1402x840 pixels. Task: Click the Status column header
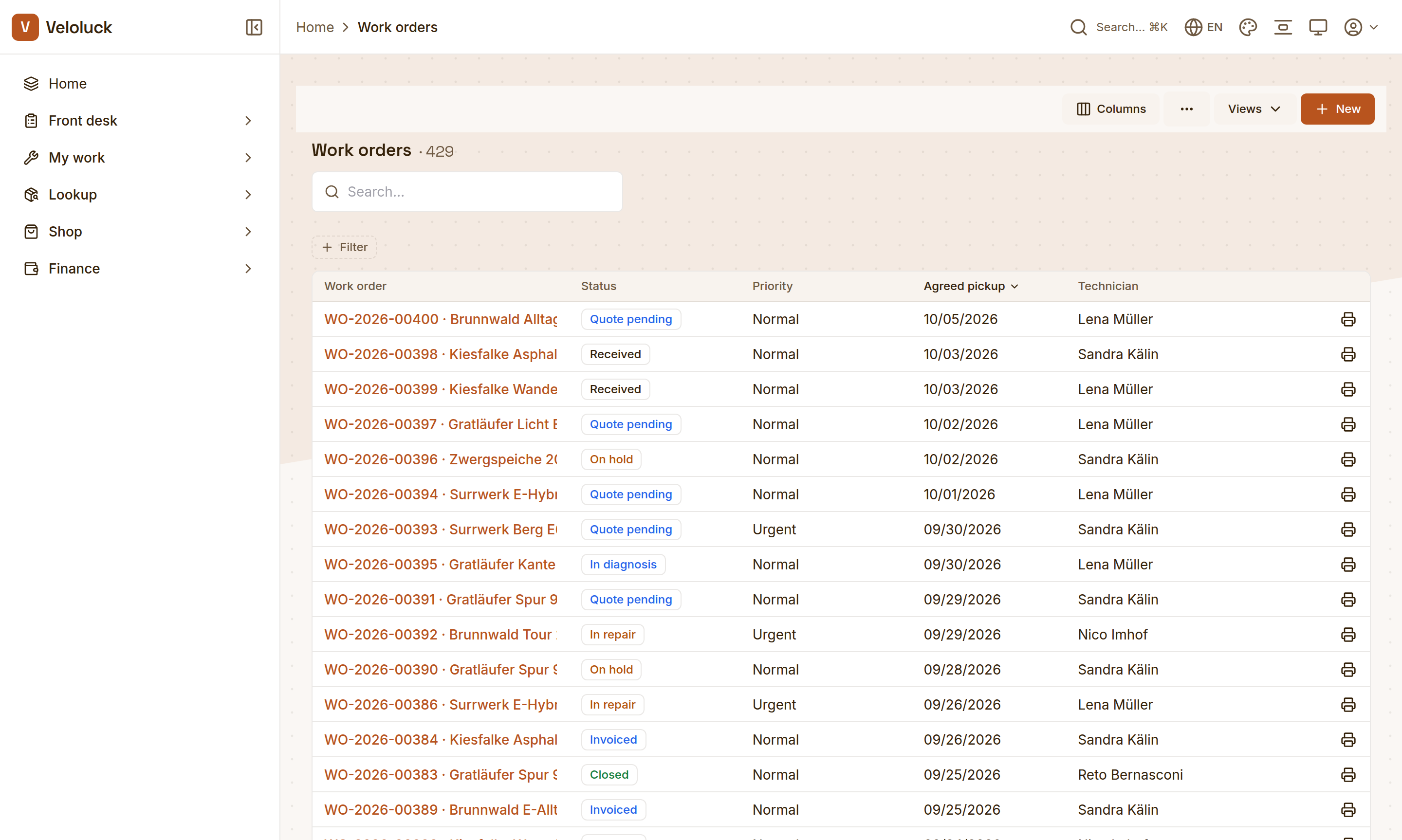point(598,286)
